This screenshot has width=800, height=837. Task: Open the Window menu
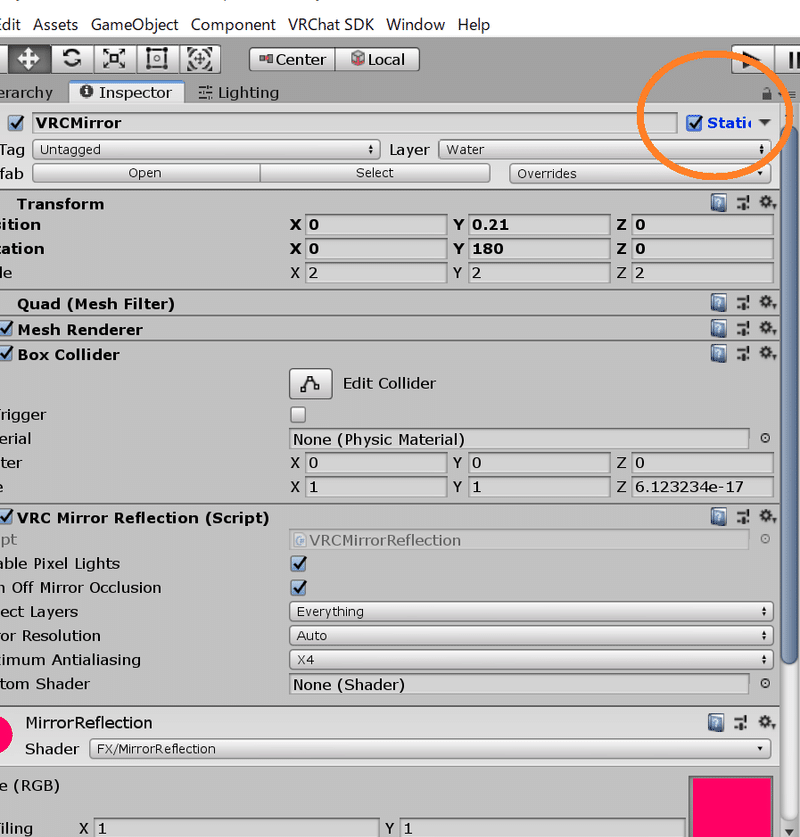(415, 25)
